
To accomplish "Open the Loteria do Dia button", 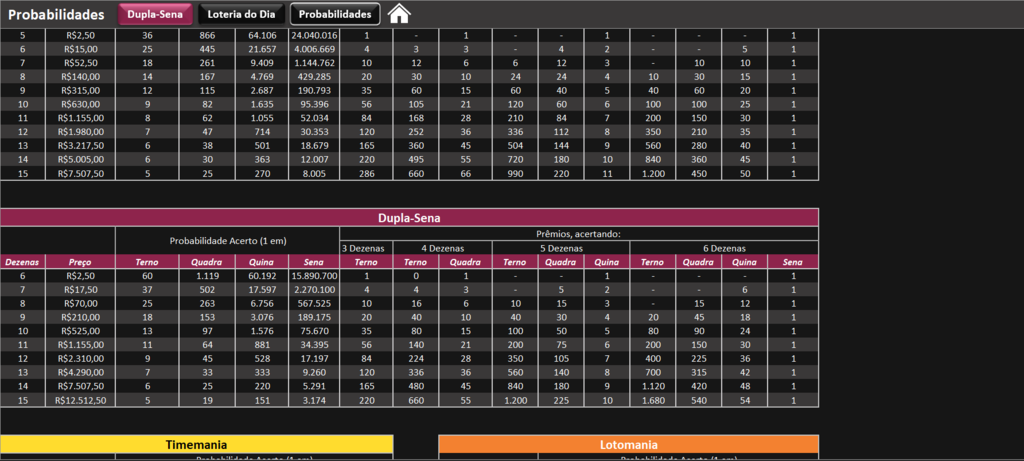I will click(242, 14).
